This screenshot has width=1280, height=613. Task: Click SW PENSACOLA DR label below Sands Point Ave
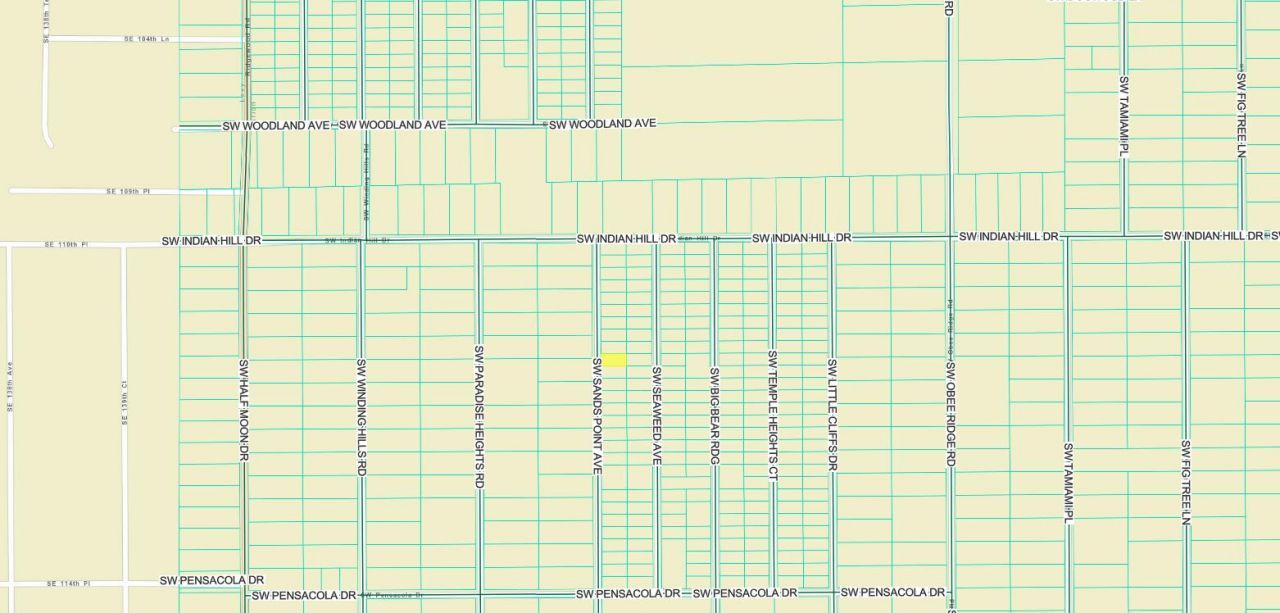628,594
